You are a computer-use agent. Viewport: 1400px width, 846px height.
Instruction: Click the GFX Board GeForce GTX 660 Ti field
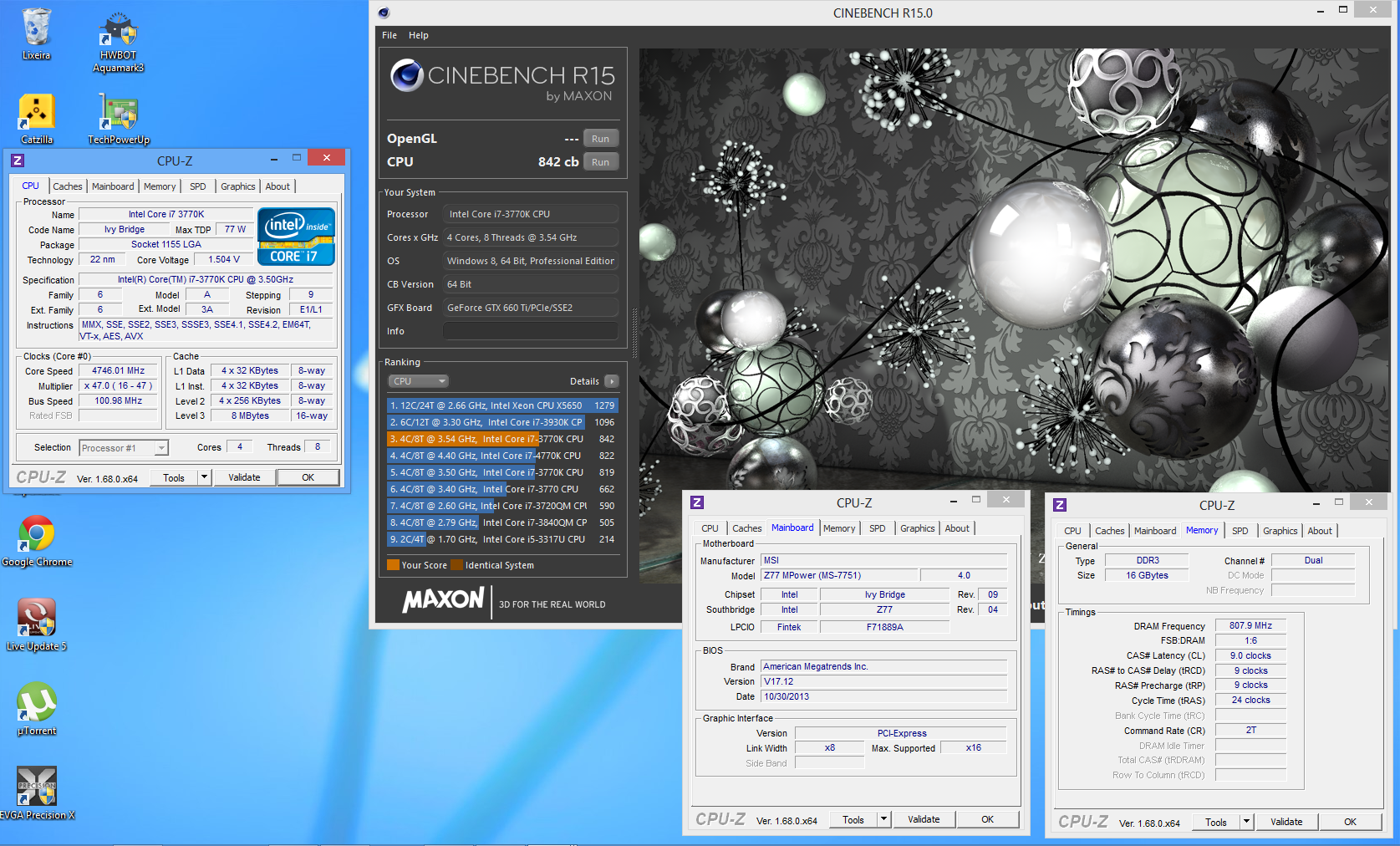(x=531, y=308)
